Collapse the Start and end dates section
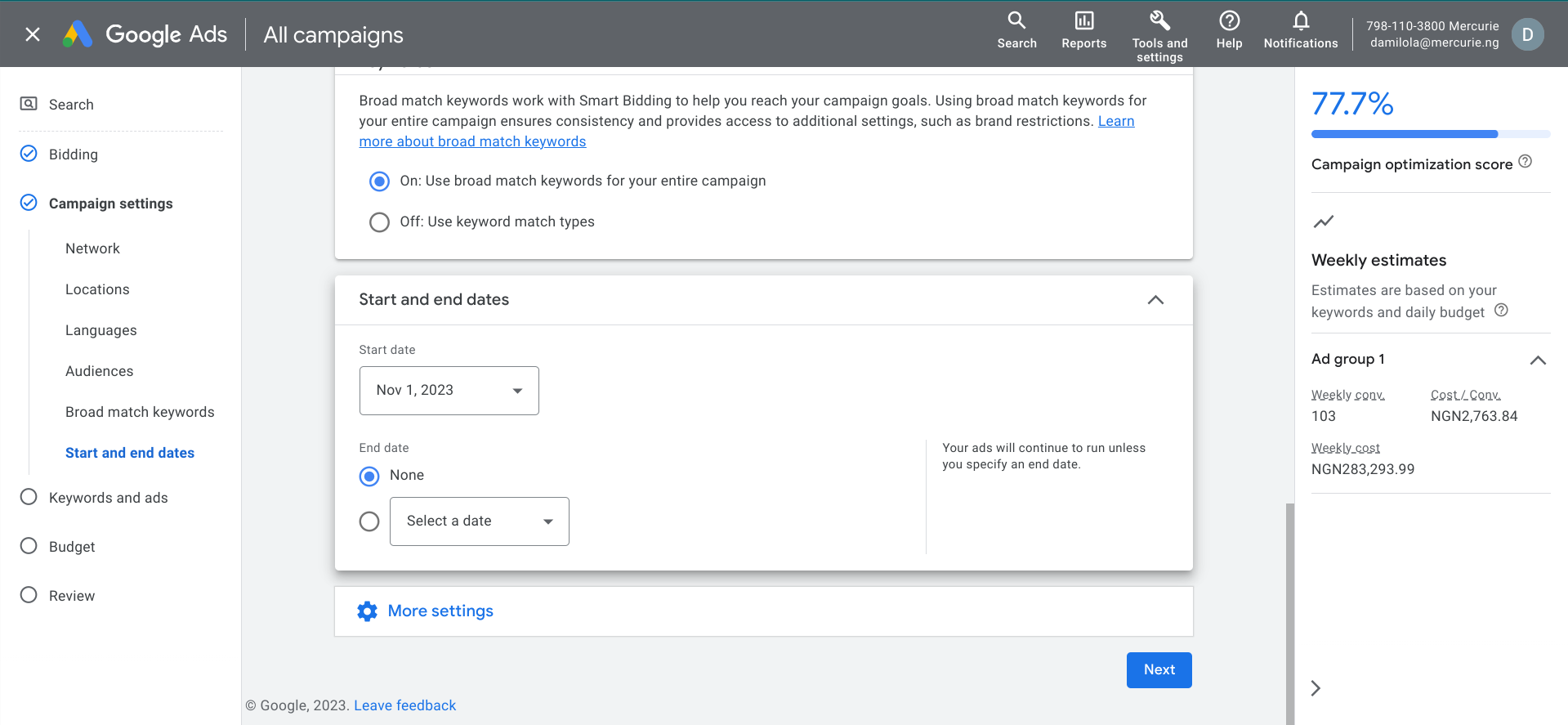The image size is (1568, 725). click(1155, 300)
